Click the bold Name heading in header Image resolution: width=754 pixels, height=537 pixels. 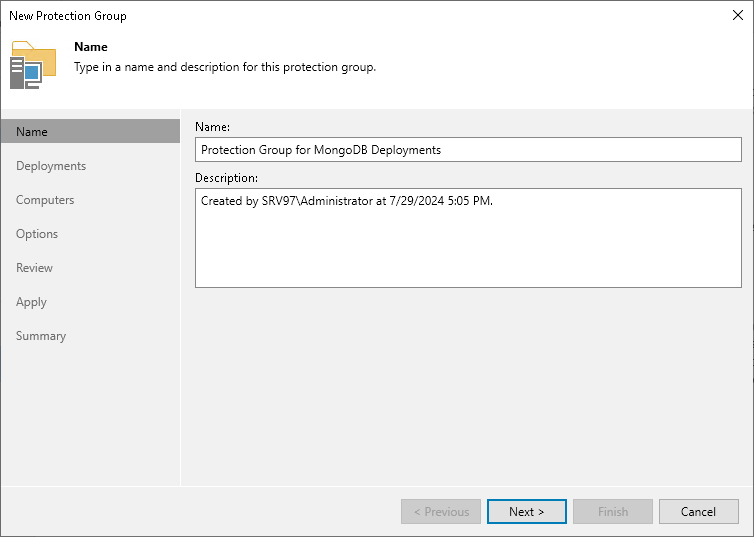[91, 47]
